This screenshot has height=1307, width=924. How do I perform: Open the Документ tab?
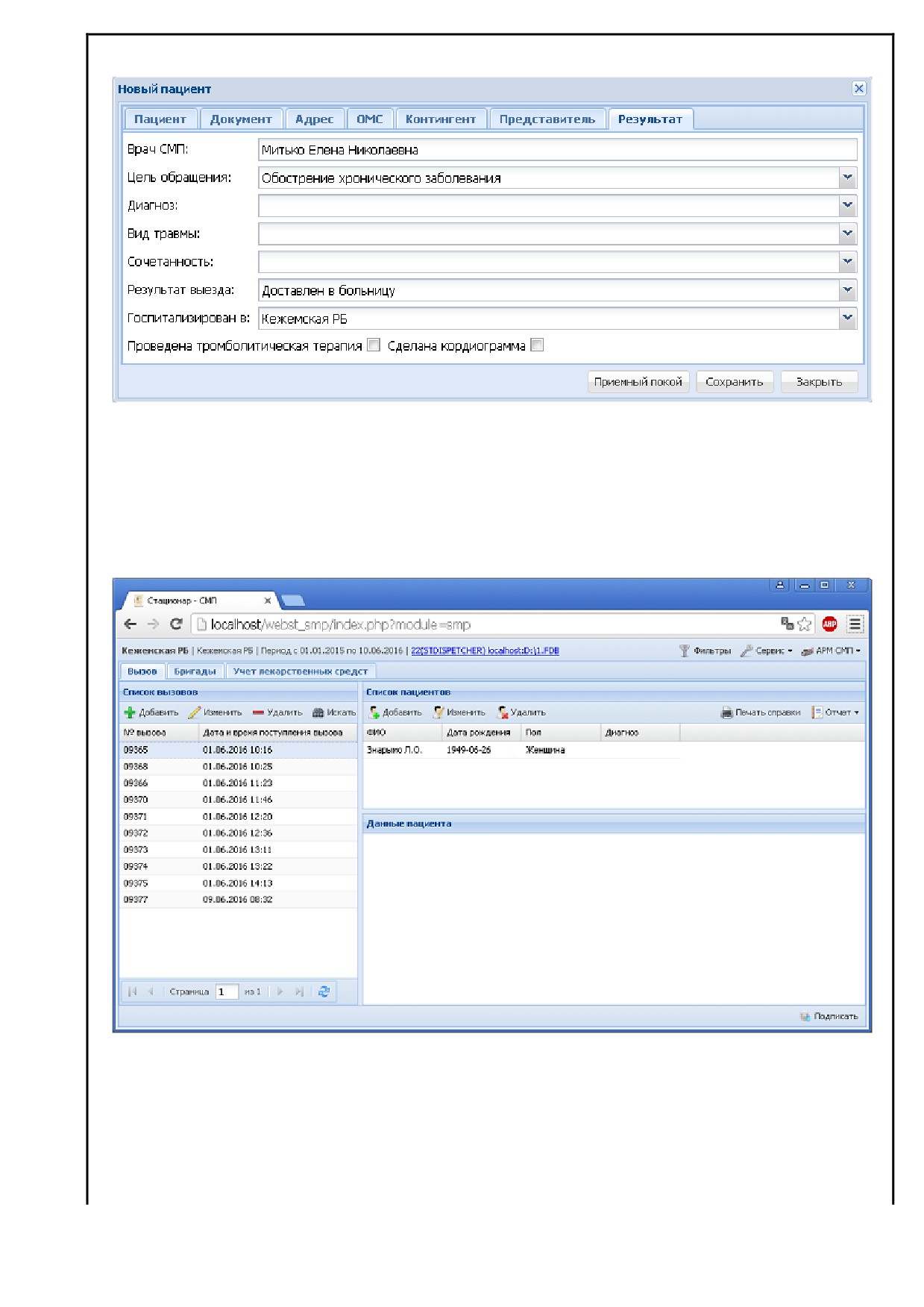tap(241, 119)
